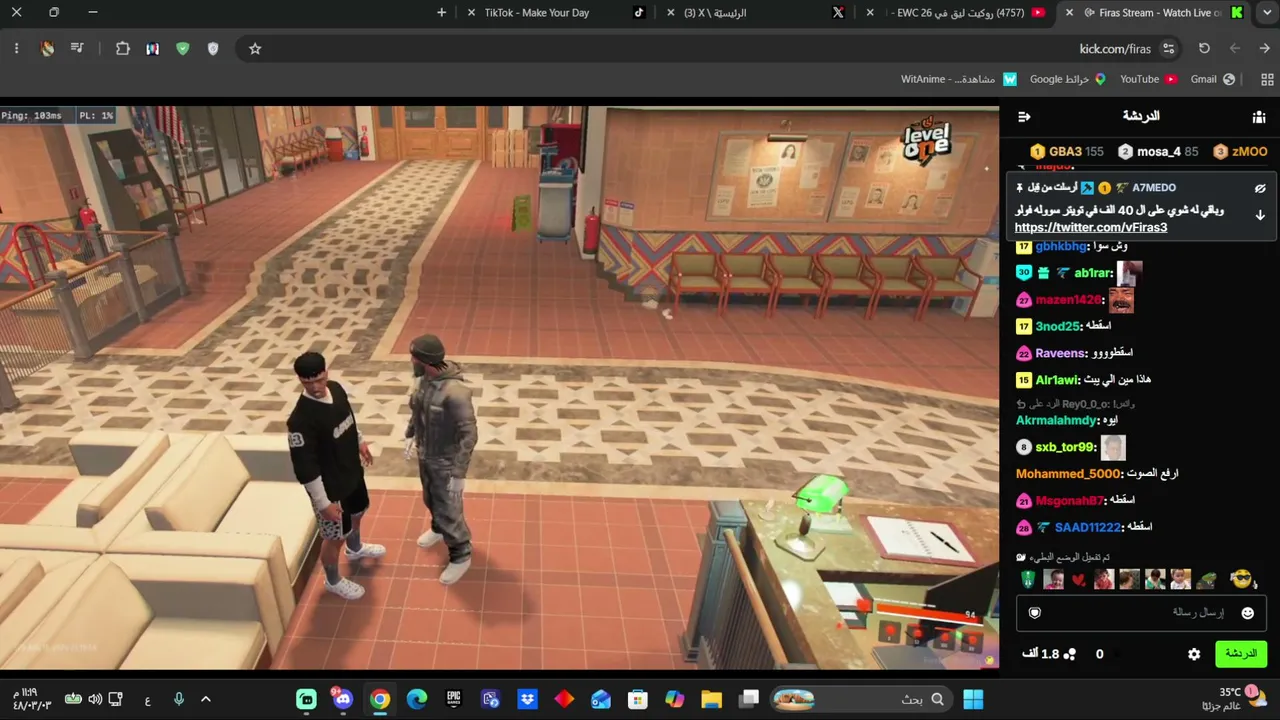Image resolution: width=1280 pixels, height=720 pixels.
Task: Open the WitAnime bookmark
Action: click(x=959, y=79)
